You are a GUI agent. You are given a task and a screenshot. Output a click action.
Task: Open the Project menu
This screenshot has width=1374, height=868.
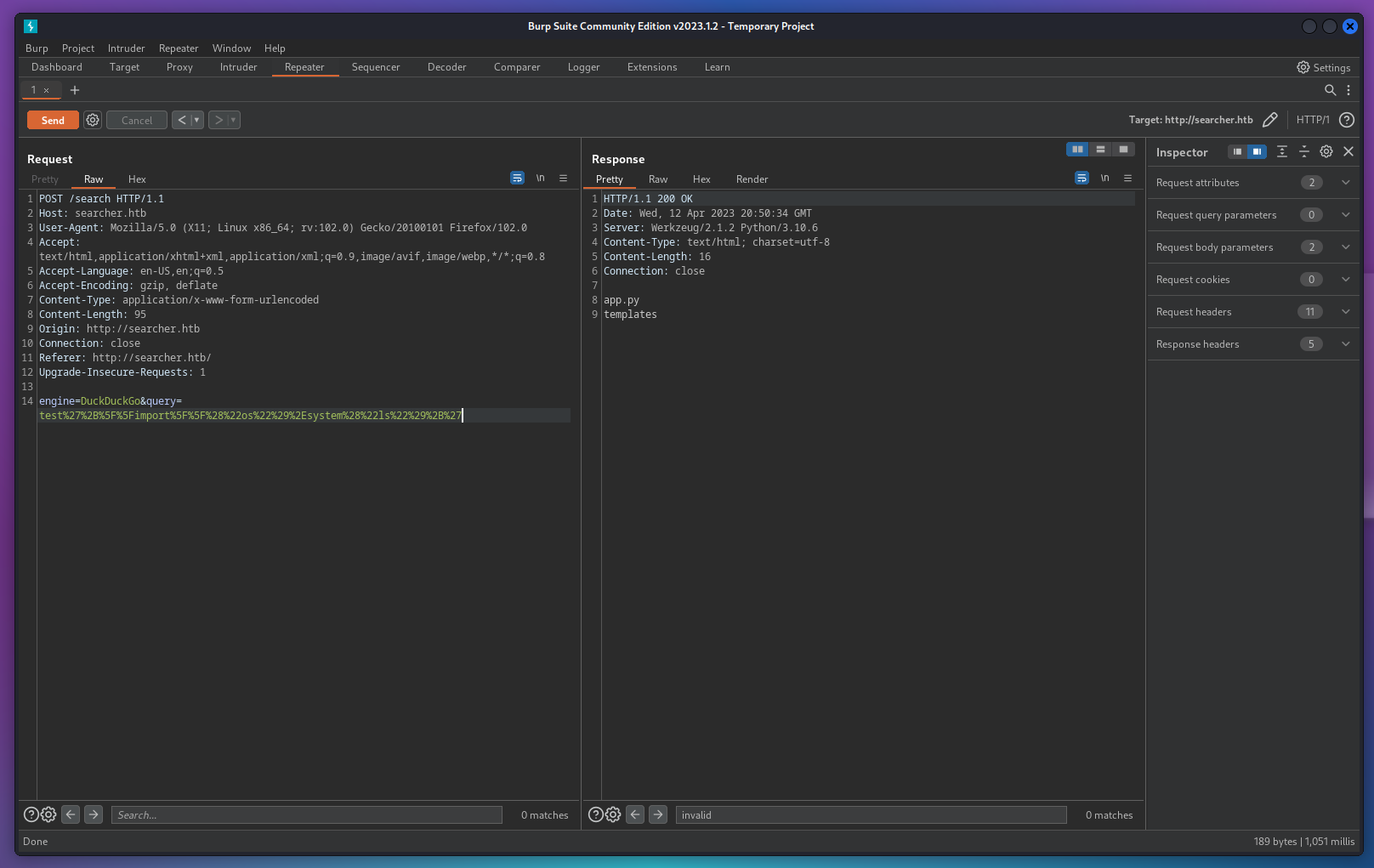(x=78, y=48)
